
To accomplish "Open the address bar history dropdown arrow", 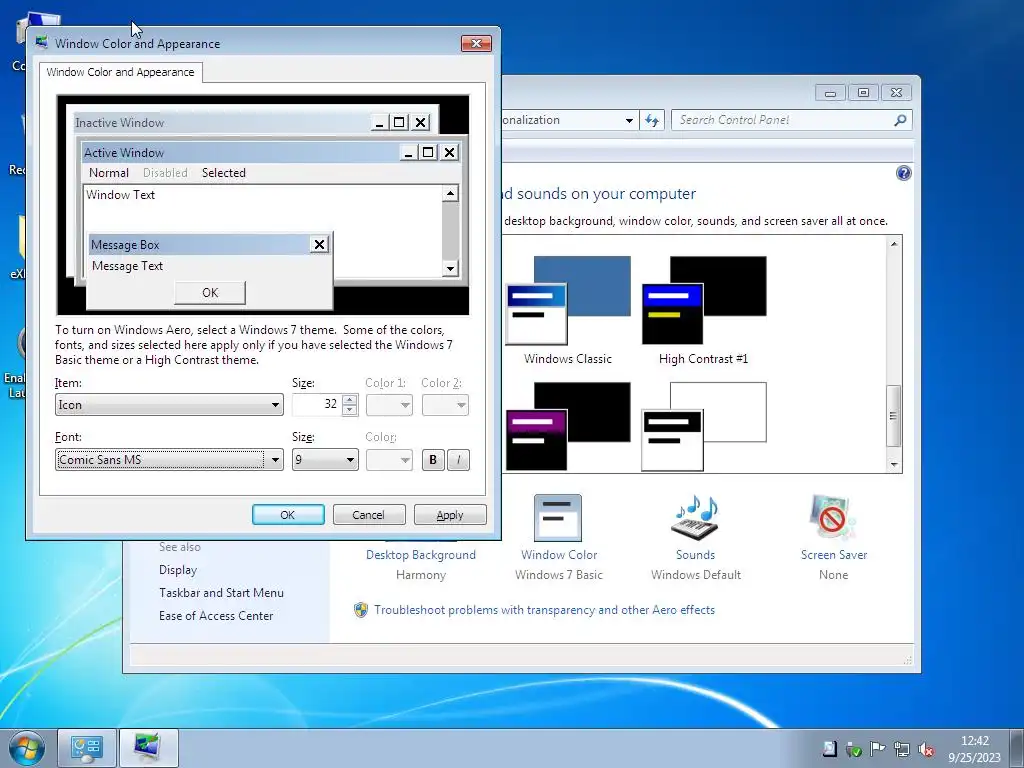I will click(629, 120).
